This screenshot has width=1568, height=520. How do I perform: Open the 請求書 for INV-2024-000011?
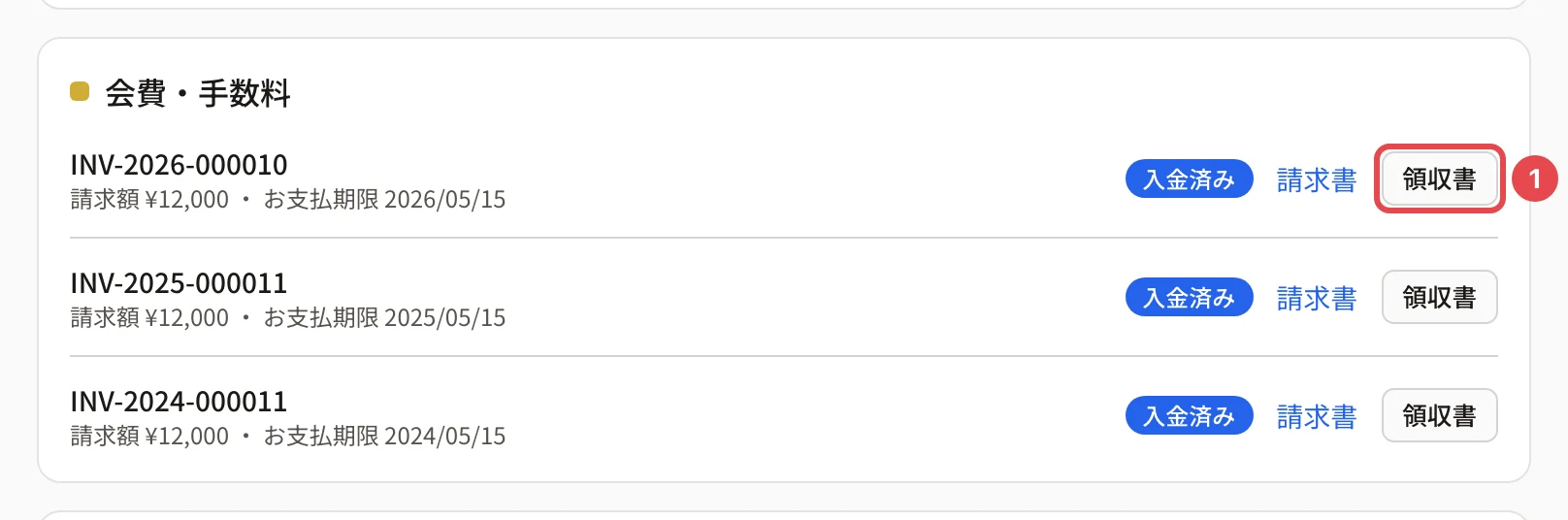(x=1317, y=416)
